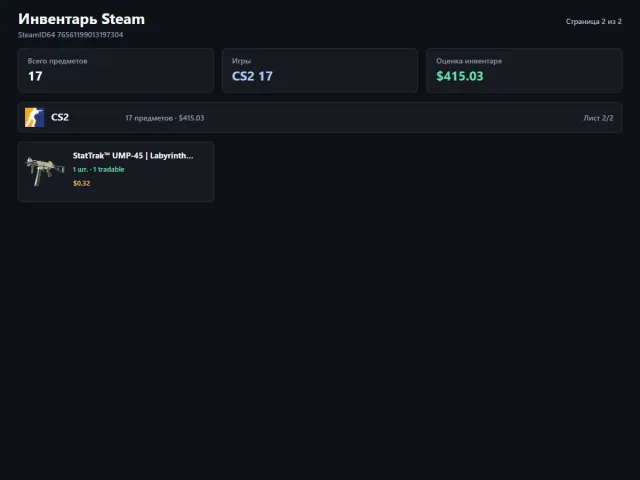Click the 'Оценка инвентаря' label
The height and width of the screenshot is (480, 640).
469,61
